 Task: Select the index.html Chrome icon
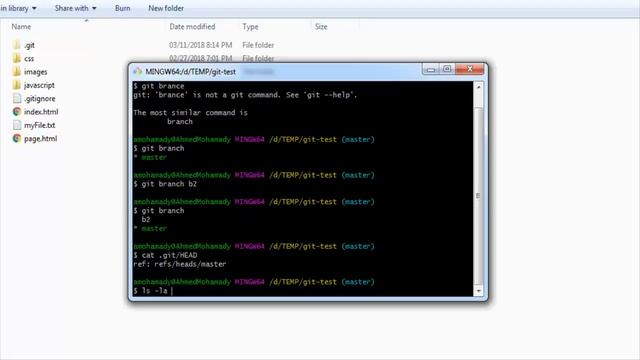pos(17,111)
